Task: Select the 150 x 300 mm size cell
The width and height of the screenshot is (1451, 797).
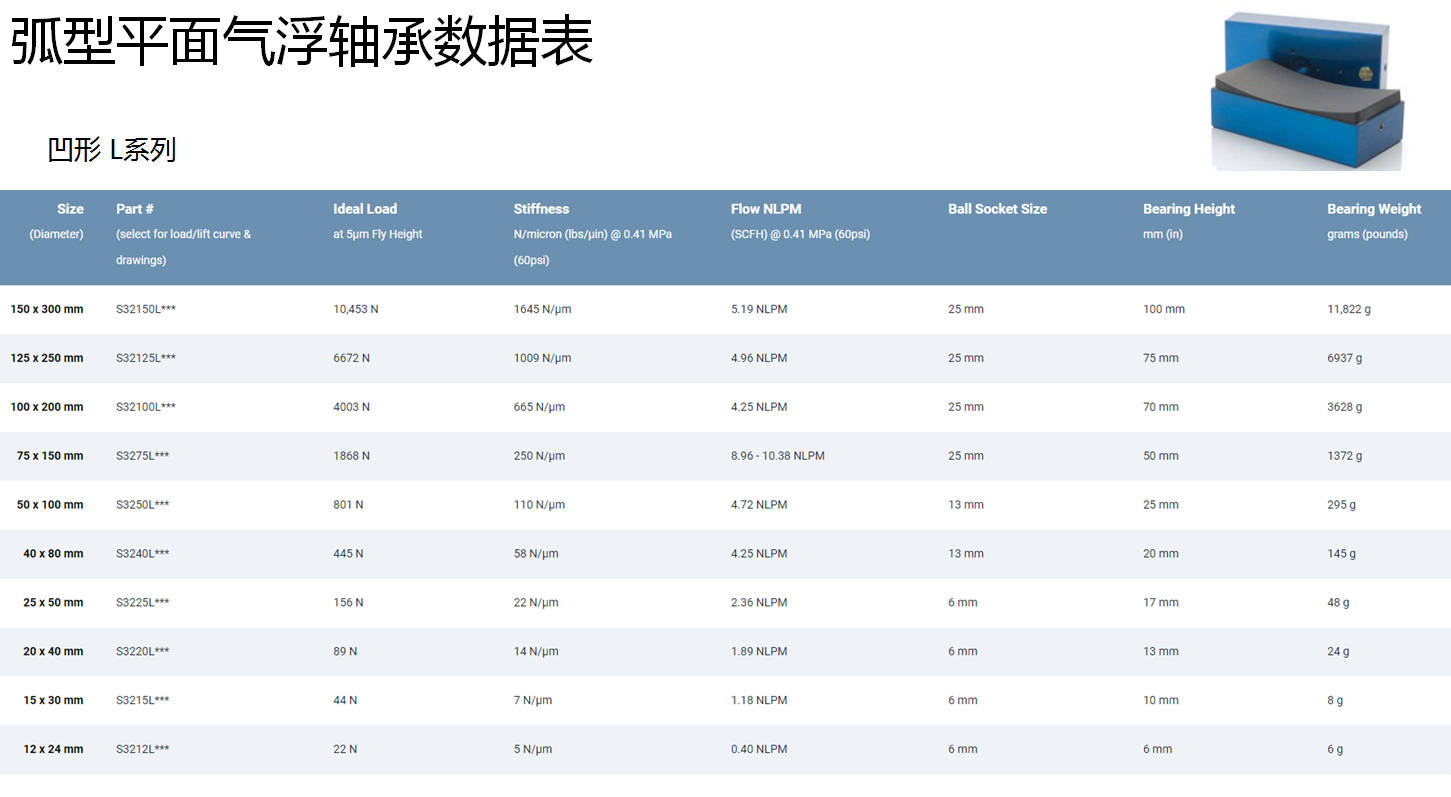Action: [x=47, y=310]
